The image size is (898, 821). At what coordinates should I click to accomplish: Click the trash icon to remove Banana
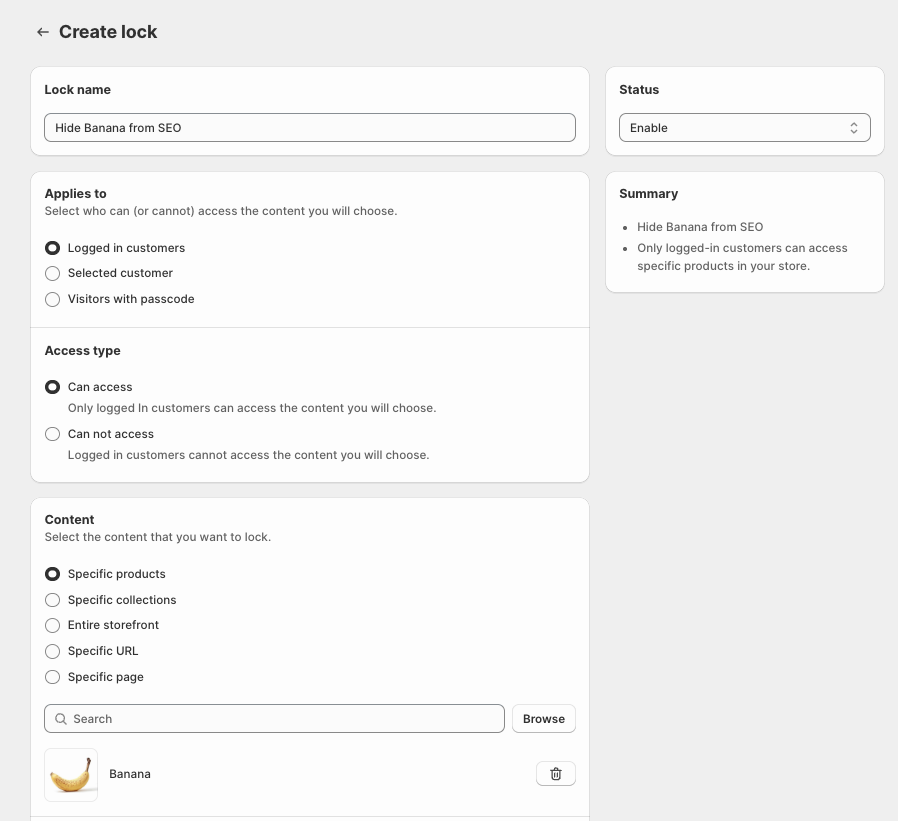coord(555,773)
